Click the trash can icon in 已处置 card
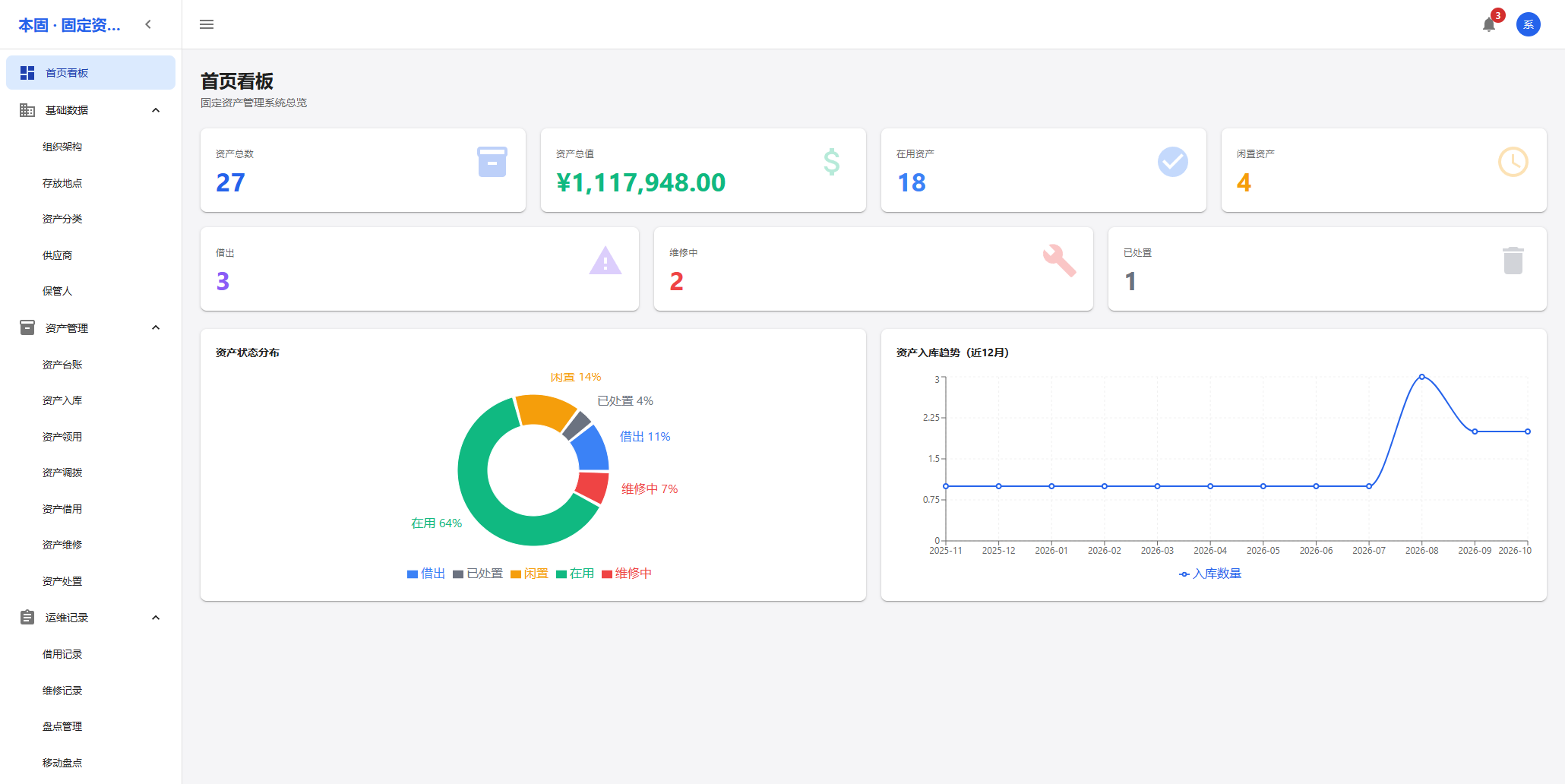Image resolution: width=1565 pixels, height=784 pixels. [x=1513, y=261]
